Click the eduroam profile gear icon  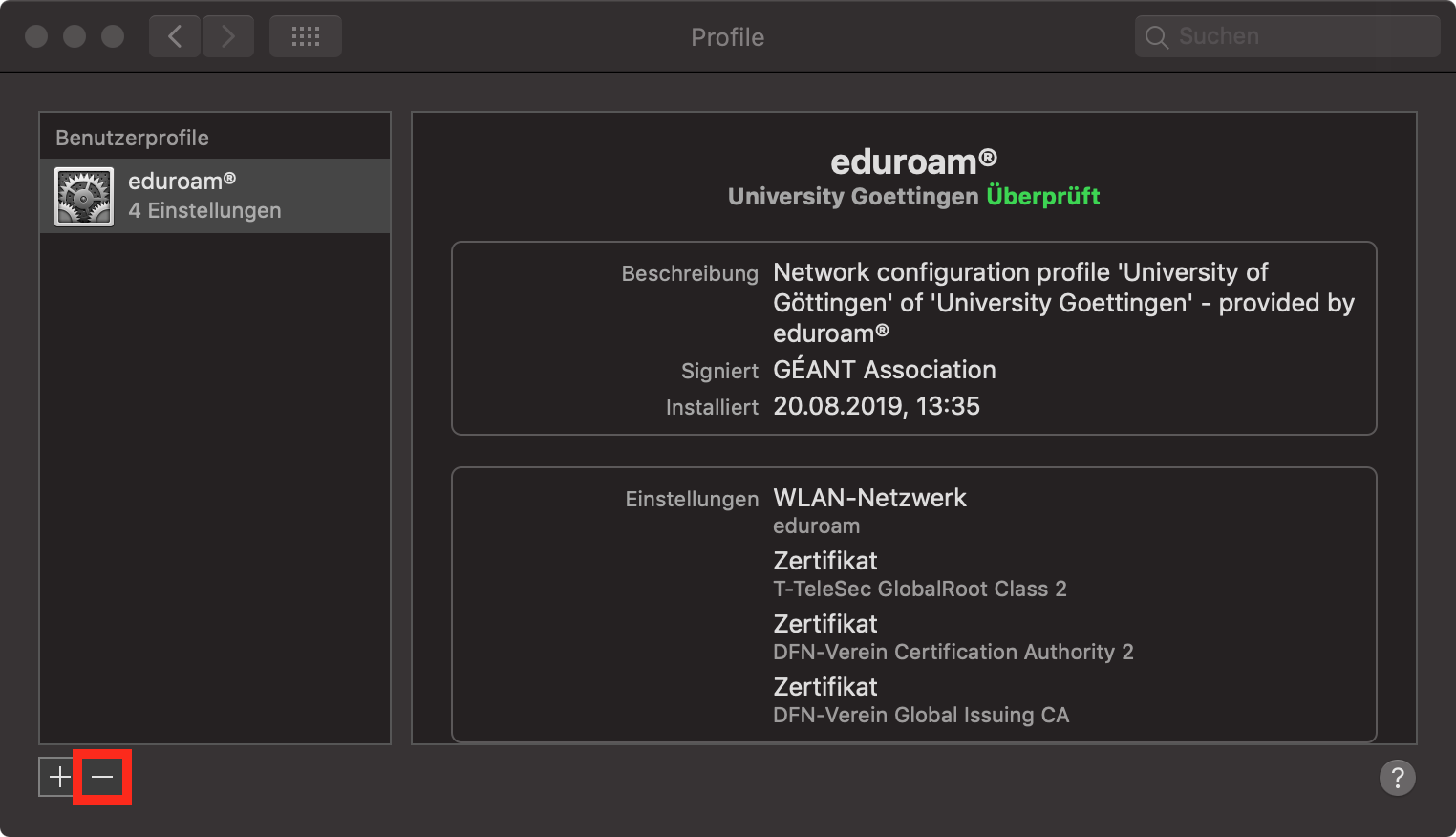tap(84, 197)
